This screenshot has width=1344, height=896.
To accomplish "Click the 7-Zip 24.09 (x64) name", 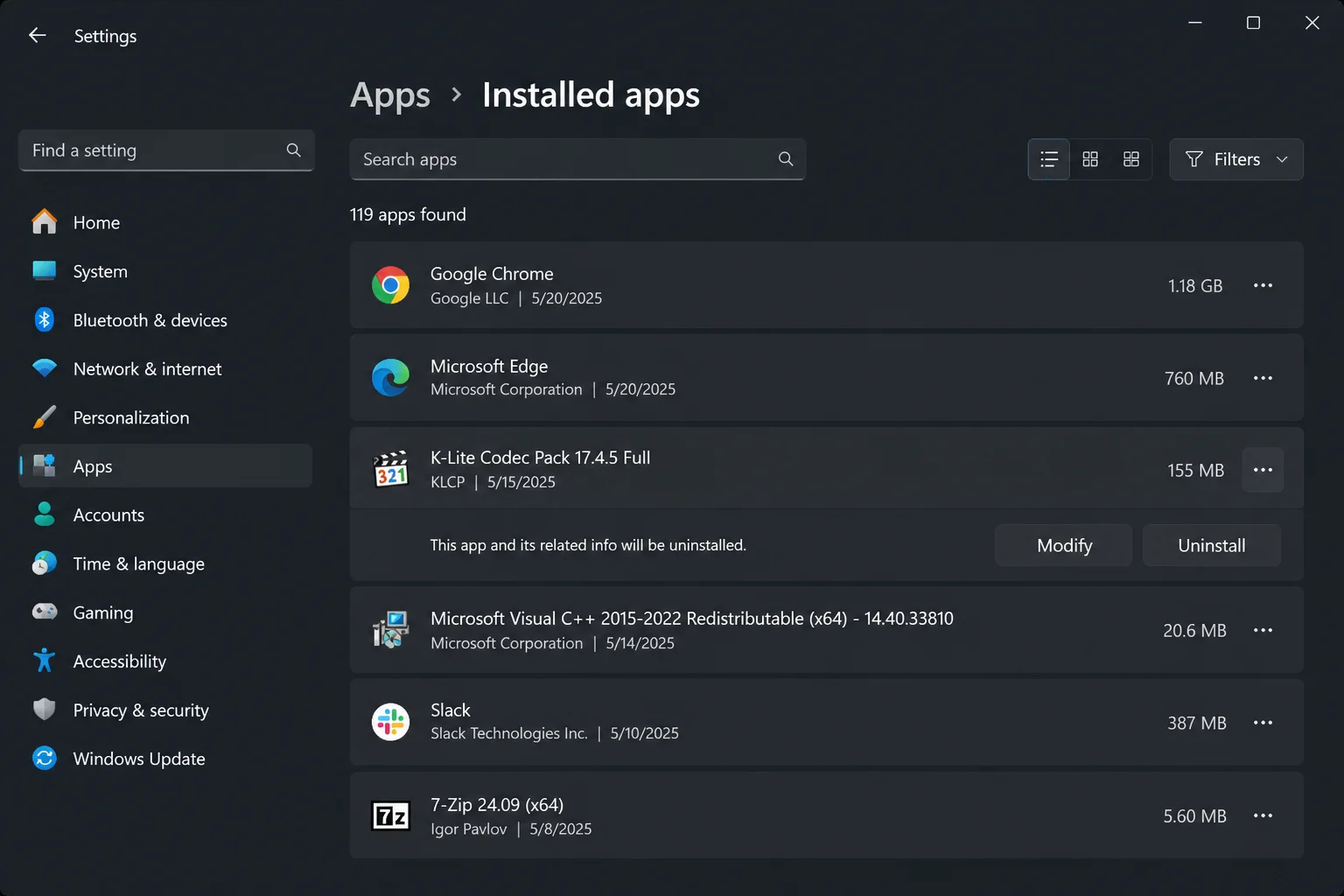I will [497, 804].
